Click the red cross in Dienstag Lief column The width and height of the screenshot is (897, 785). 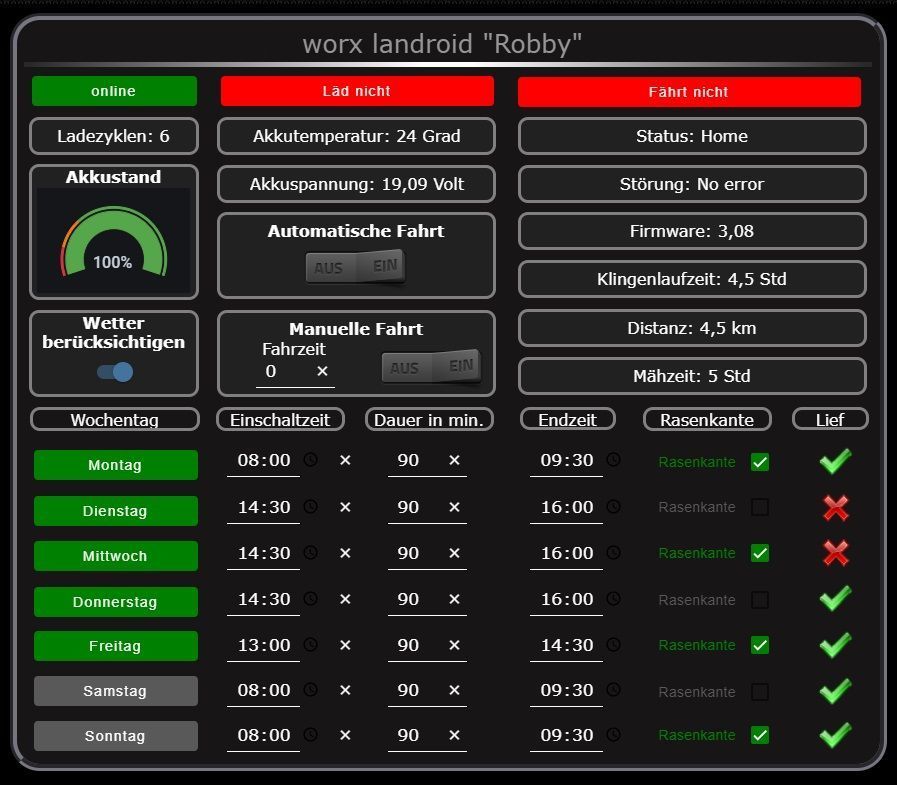[x=836, y=508]
